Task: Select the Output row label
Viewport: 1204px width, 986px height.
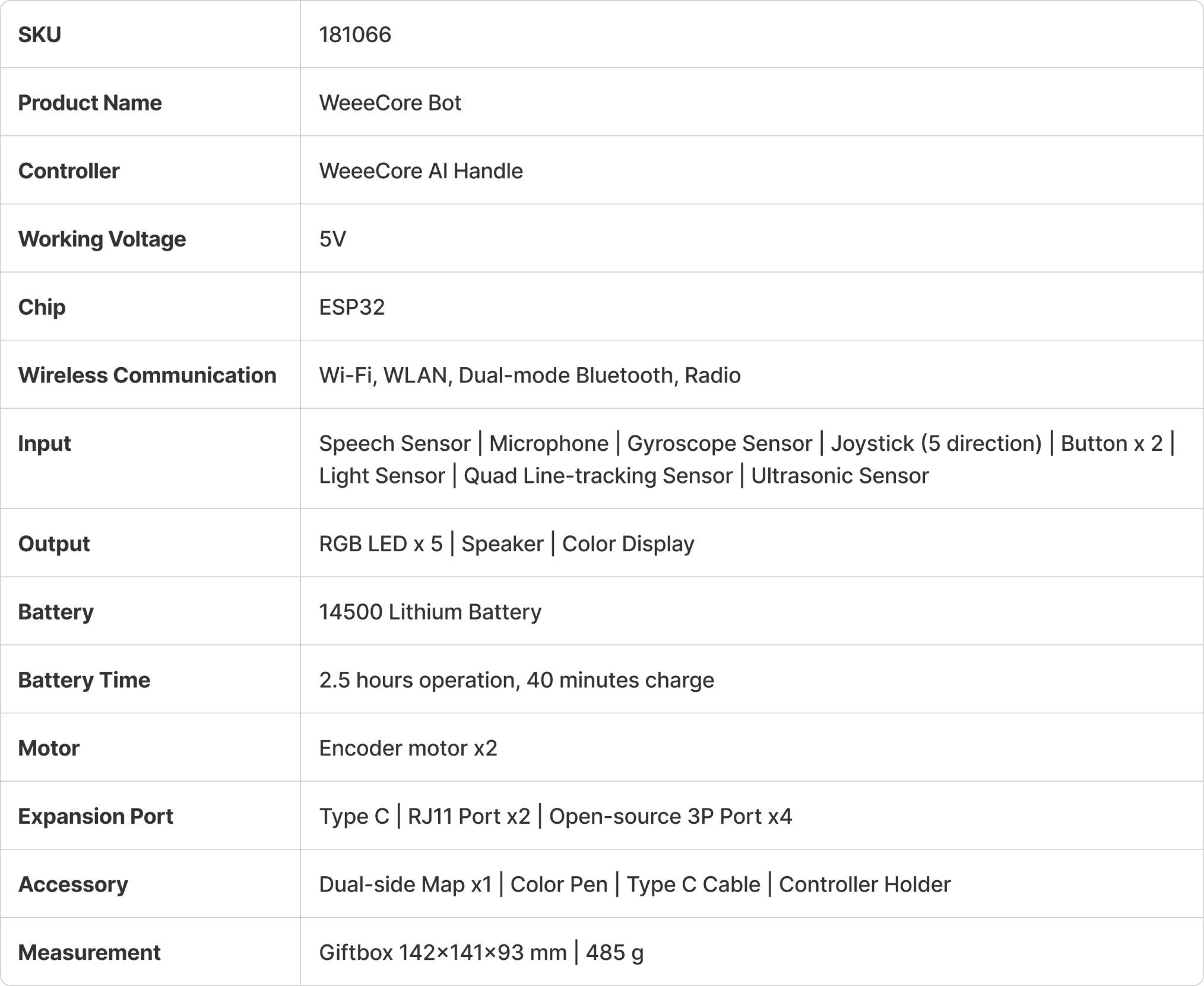Action: (x=54, y=544)
